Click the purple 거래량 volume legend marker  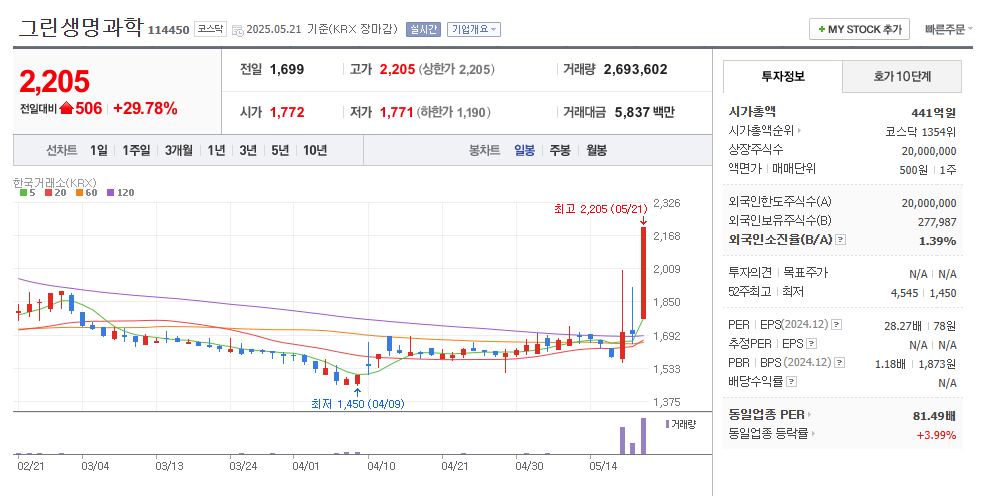pyautogui.click(x=667, y=424)
